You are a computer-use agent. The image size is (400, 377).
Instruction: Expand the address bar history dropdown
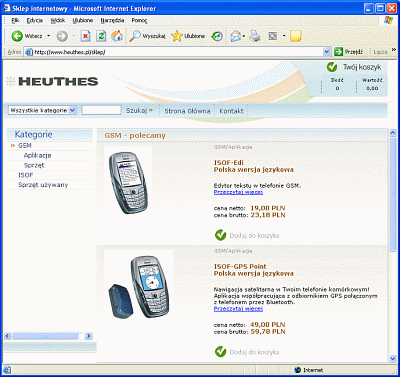coord(327,52)
